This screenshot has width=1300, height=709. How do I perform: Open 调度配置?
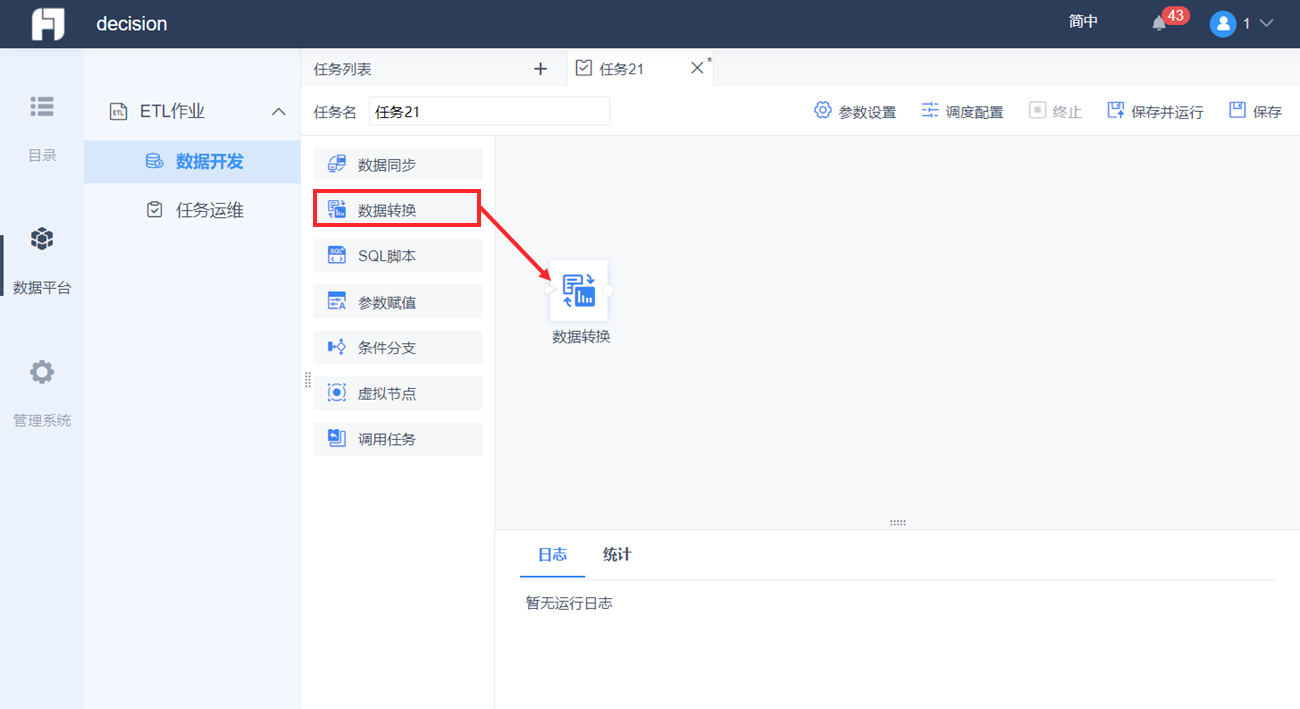click(962, 111)
